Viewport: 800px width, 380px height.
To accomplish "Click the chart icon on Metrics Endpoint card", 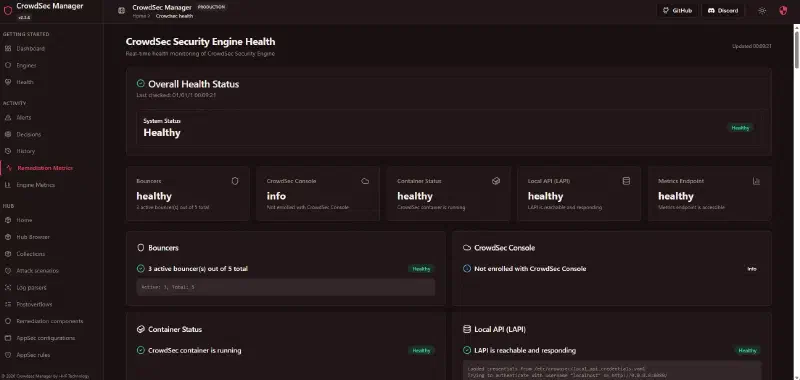I will pos(757,181).
